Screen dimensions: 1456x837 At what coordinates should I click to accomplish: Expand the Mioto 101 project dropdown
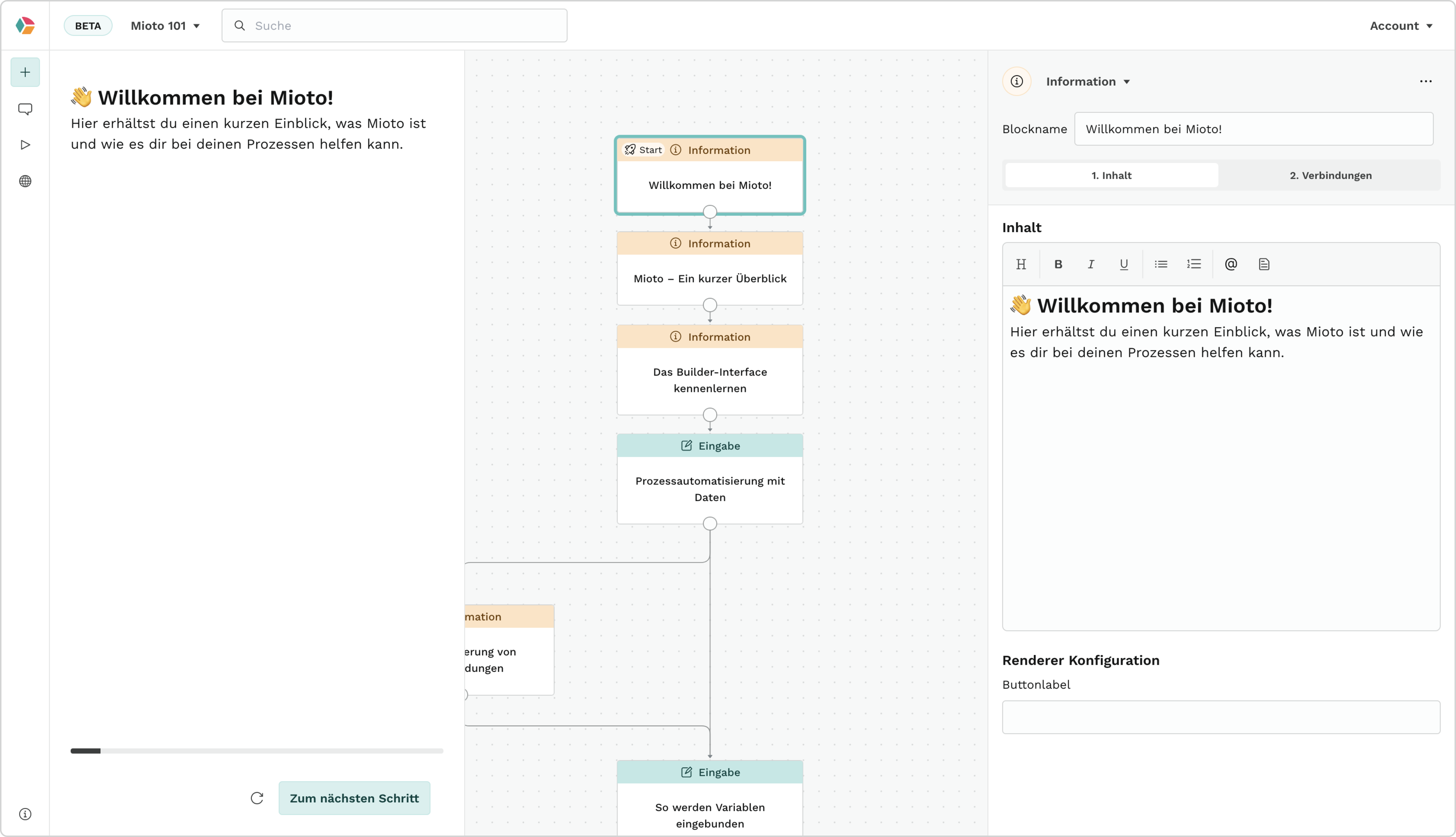click(166, 26)
